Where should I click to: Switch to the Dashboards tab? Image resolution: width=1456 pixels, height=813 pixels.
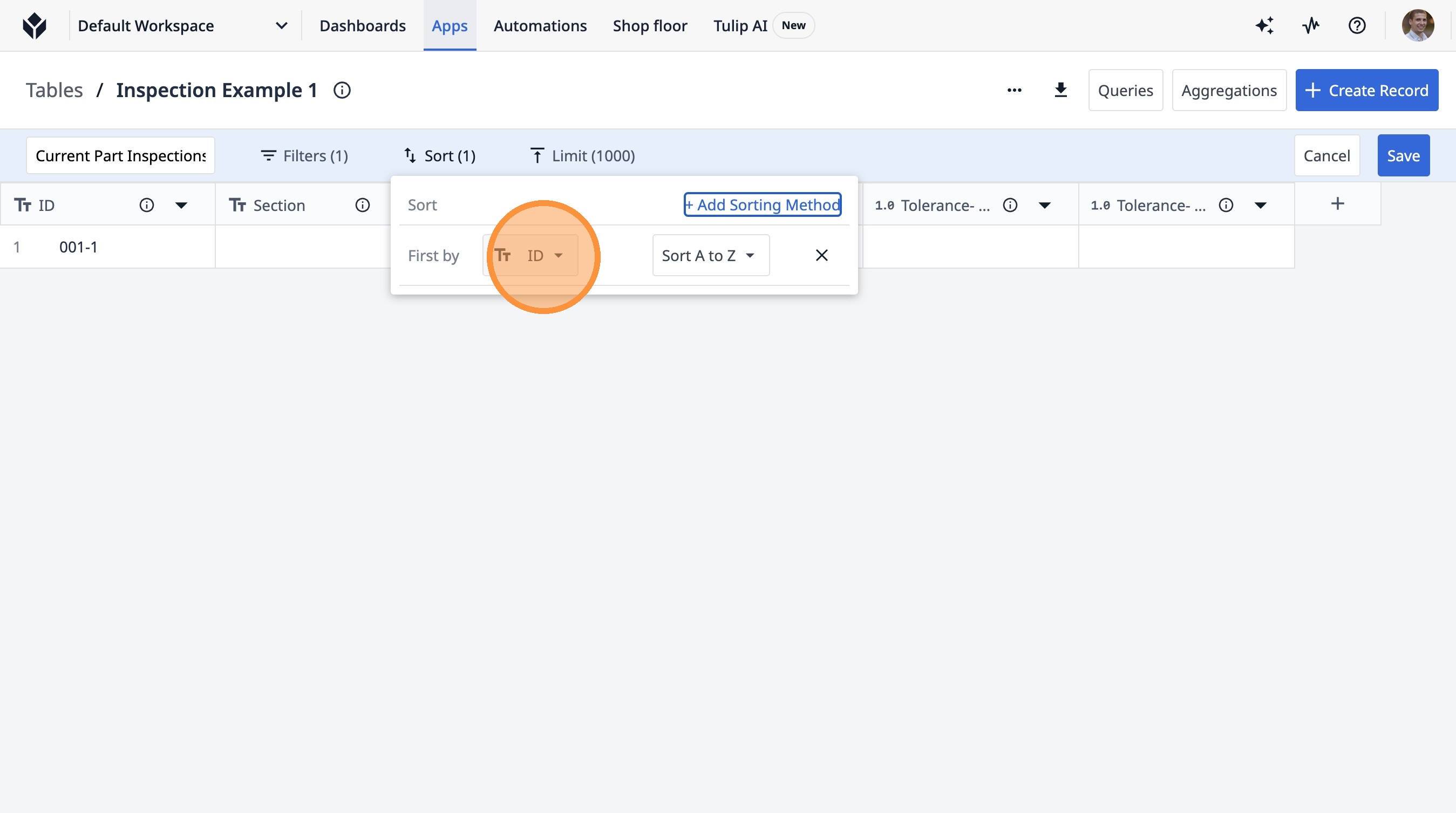coord(362,25)
